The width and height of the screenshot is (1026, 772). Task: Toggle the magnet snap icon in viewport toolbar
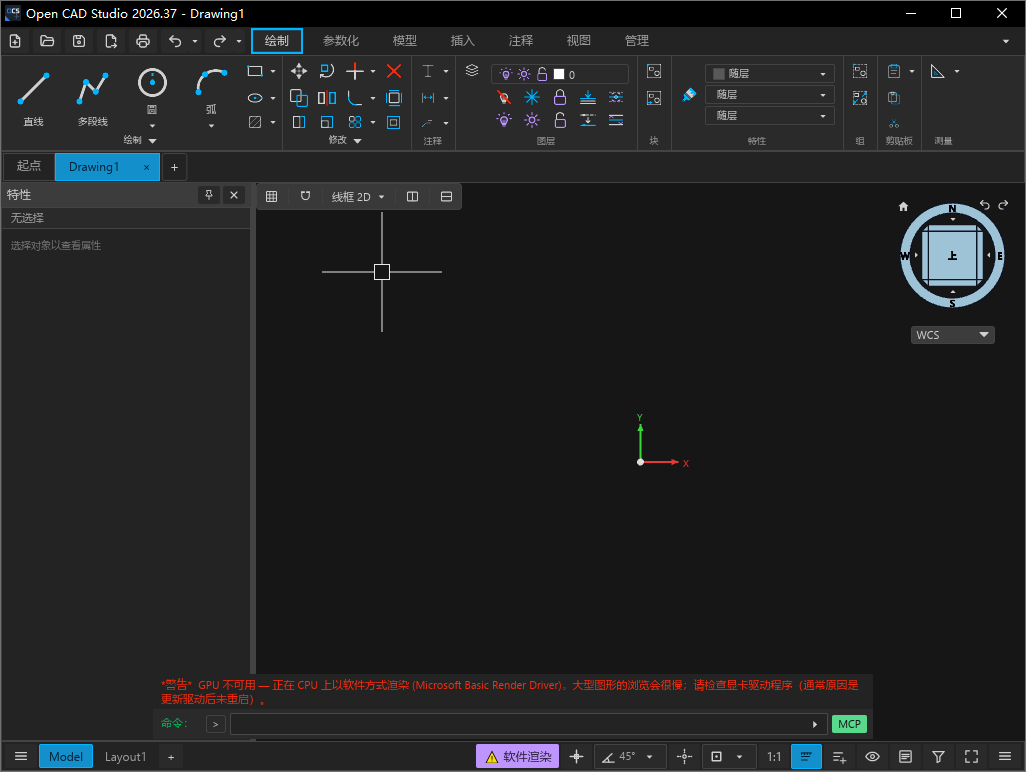305,196
